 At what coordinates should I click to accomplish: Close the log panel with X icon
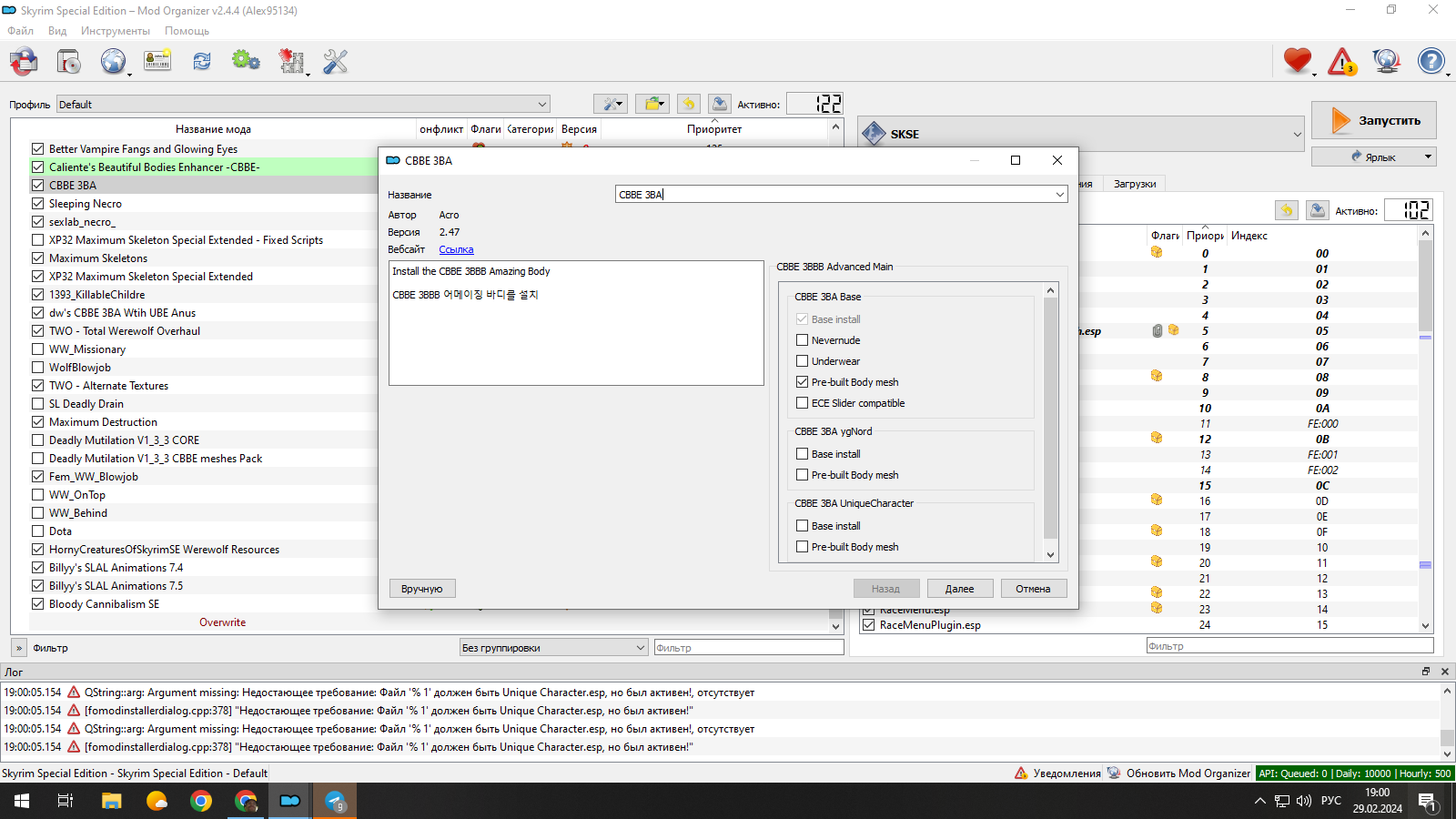pyautogui.click(x=1444, y=672)
